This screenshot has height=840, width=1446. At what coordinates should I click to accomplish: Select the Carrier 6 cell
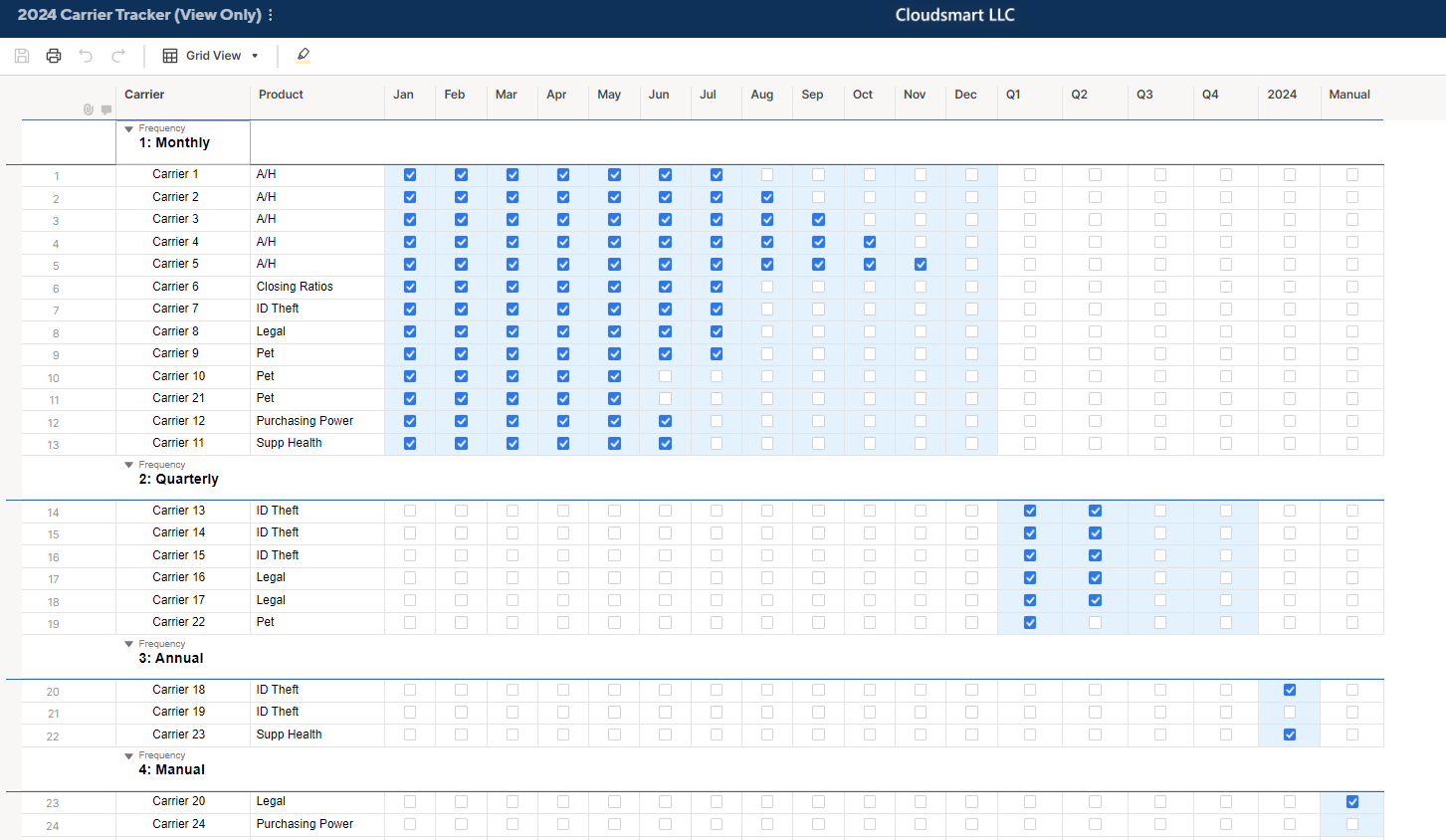(x=183, y=287)
